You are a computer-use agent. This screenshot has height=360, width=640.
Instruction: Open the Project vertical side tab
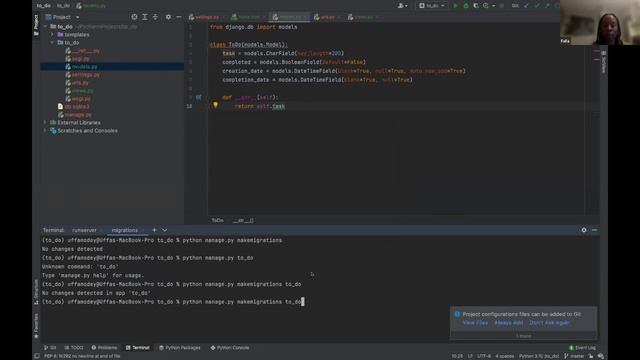click(36, 24)
